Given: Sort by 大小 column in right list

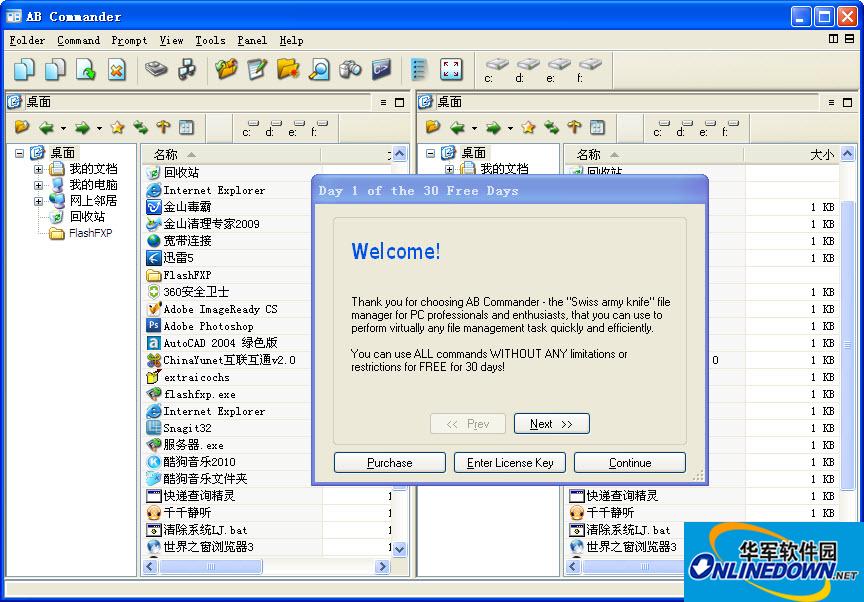Looking at the screenshot, I should [791, 155].
